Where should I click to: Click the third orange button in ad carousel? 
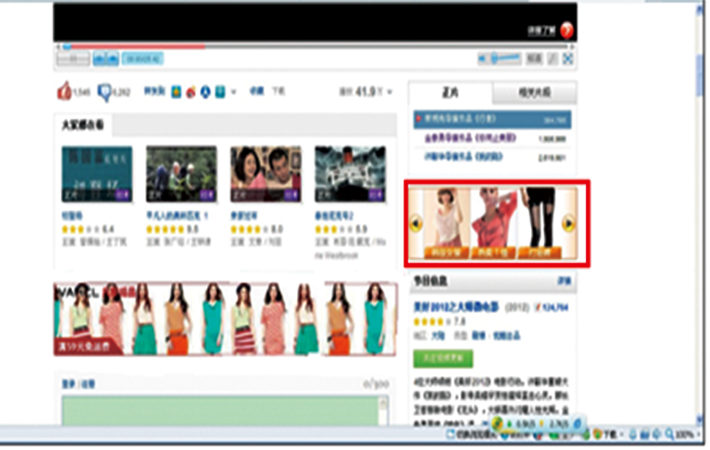(x=539, y=253)
